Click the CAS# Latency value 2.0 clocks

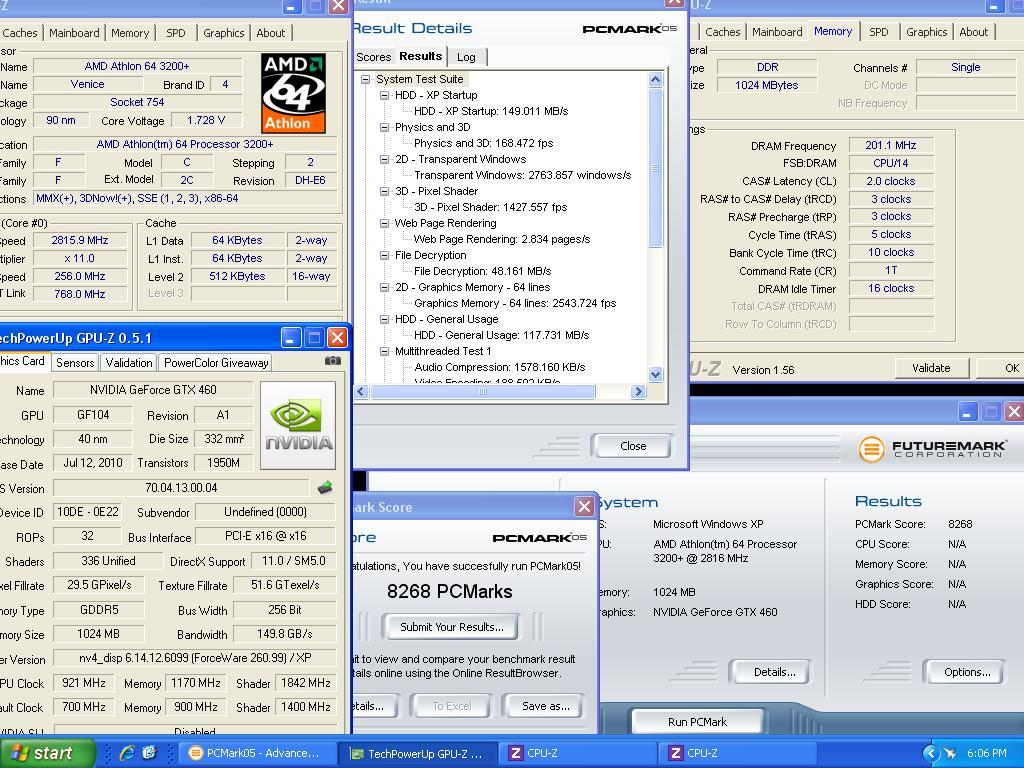(891, 181)
